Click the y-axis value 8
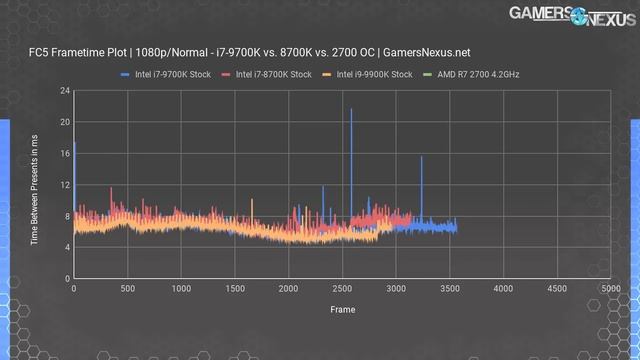Image resolution: width=640 pixels, height=360 pixels. click(x=67, y=216)
